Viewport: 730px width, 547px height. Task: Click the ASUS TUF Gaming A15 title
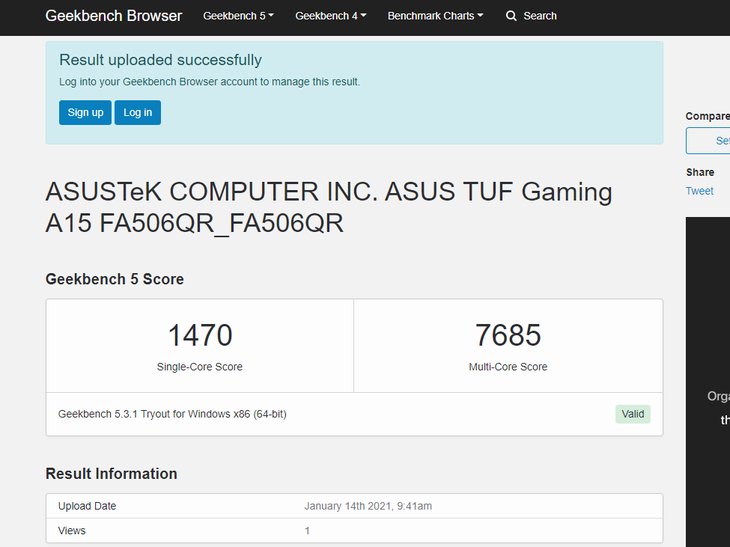329,207
